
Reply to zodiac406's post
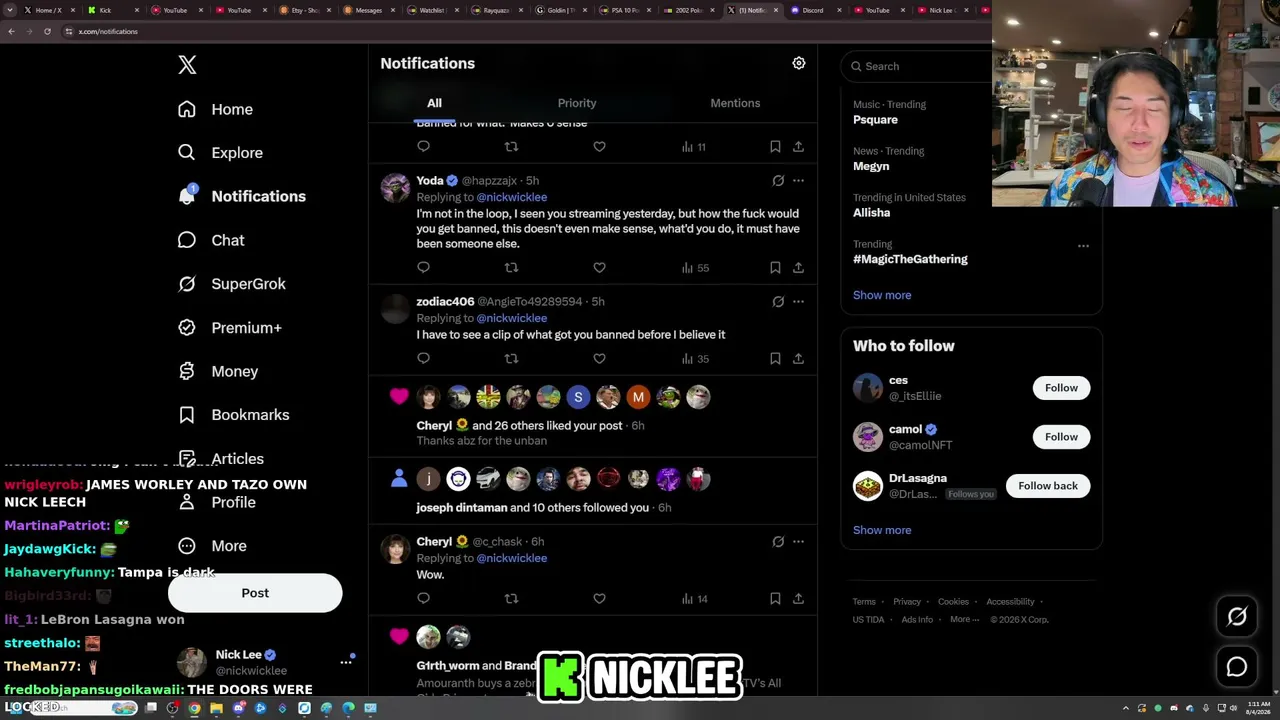tap(424, 359)
